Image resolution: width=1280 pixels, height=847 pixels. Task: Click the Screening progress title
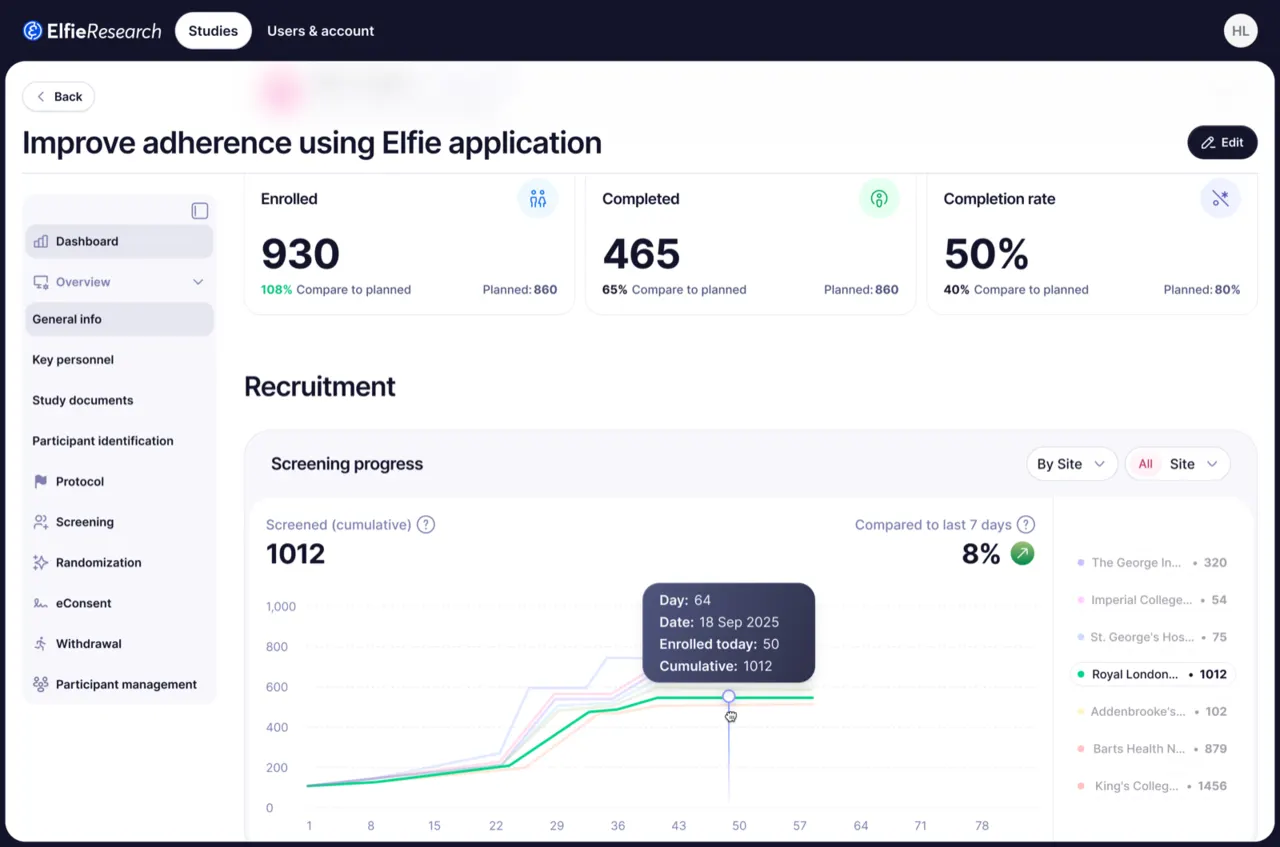(347, 464)
